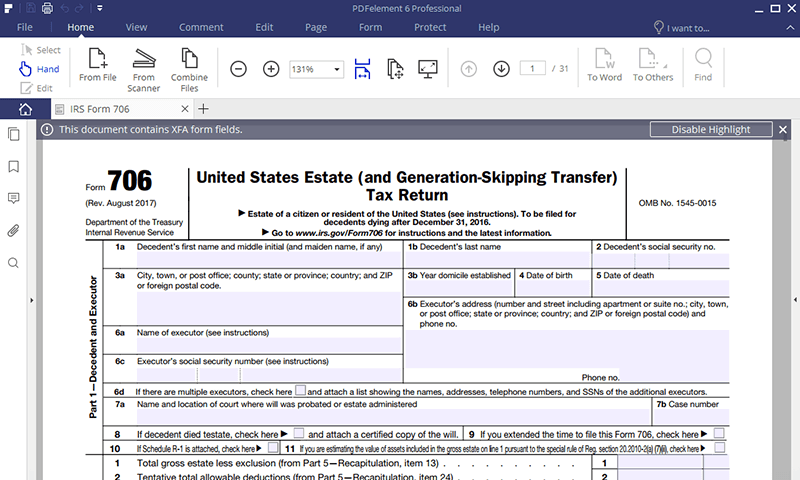Switch to the Home tab
This screenshot has height=480, width=800.
point(81,28)
